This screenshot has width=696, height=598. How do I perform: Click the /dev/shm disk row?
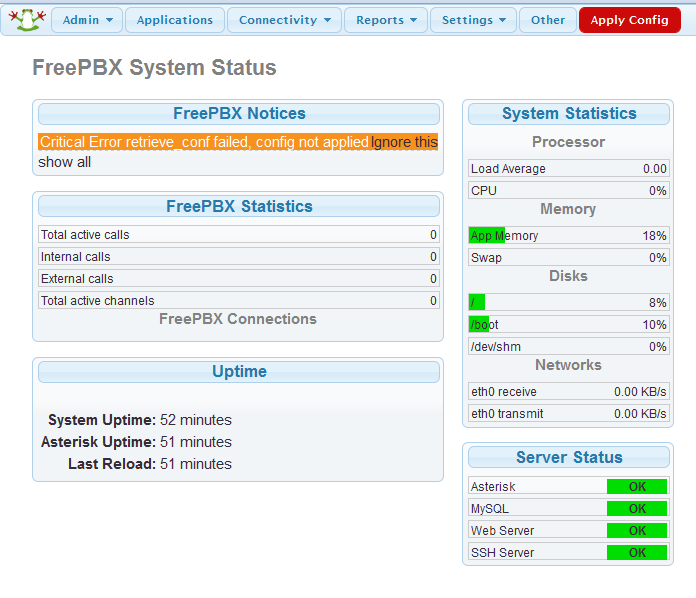(569, 346)
